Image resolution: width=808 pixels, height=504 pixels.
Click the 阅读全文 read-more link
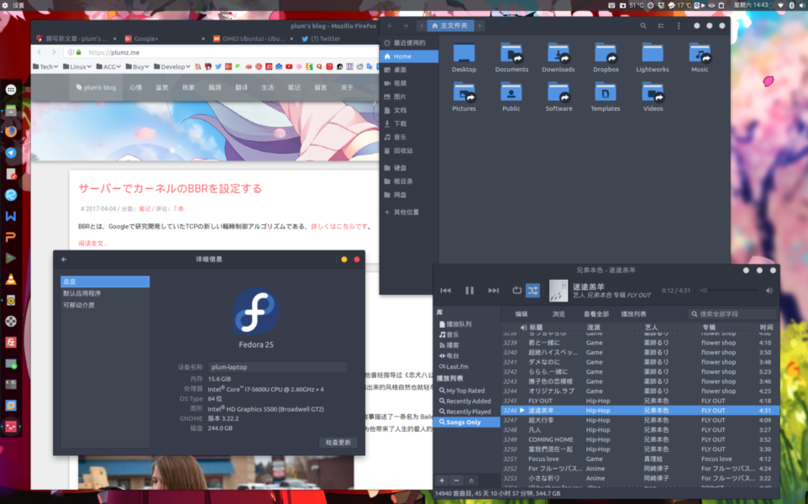(93, 243)
